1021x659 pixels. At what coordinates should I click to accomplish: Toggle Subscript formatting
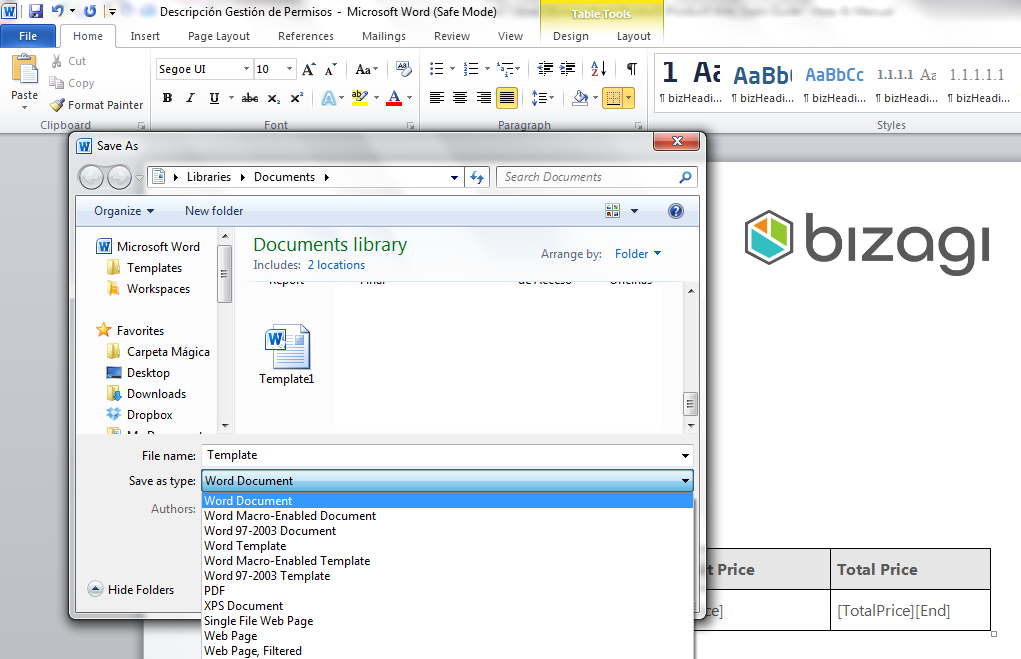click(x=274, y=98)
